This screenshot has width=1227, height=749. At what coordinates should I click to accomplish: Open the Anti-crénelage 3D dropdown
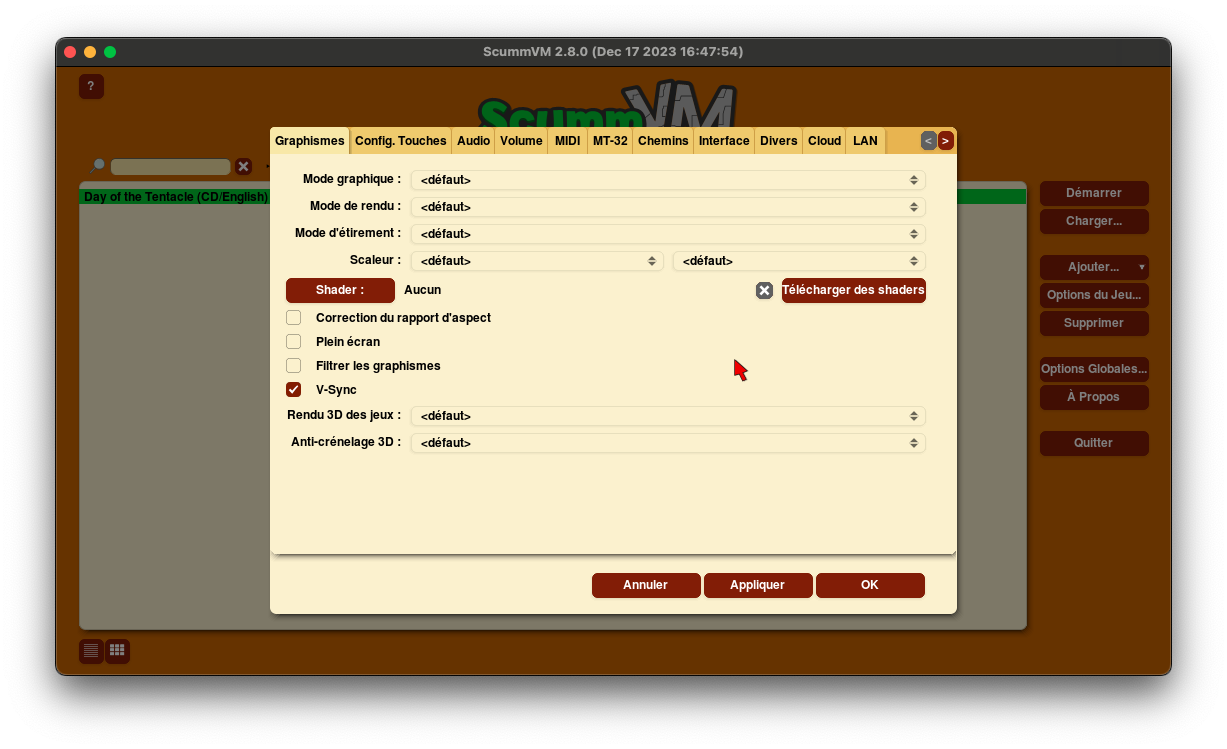(x=668, y=443)
